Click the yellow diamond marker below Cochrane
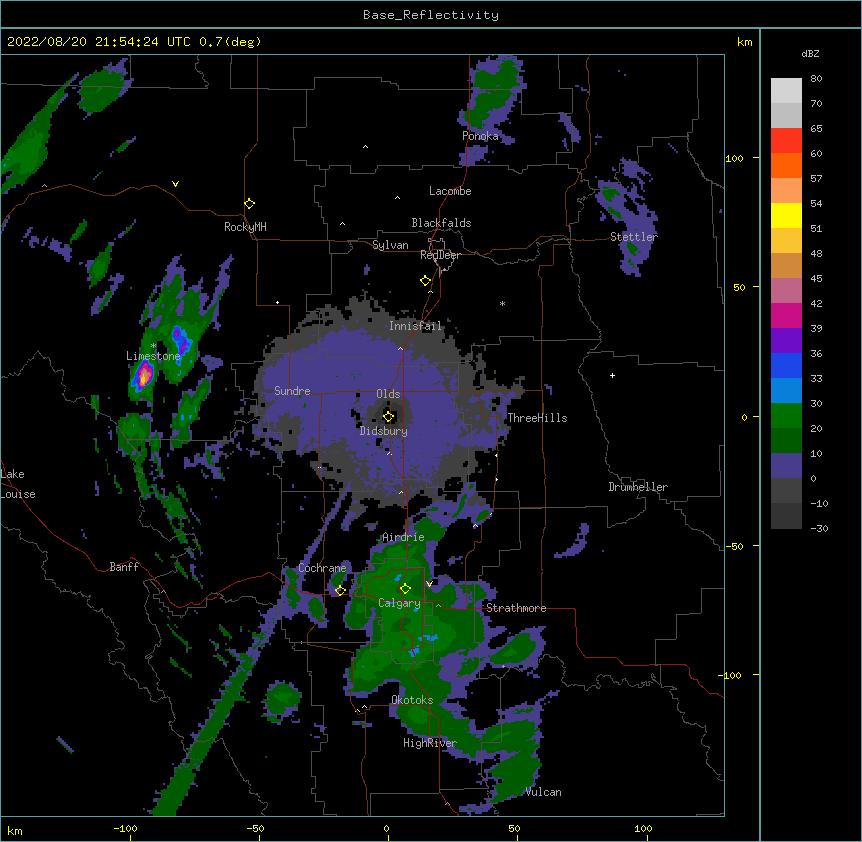The height and width of the screenshot is (842, 862). [340, 591]
